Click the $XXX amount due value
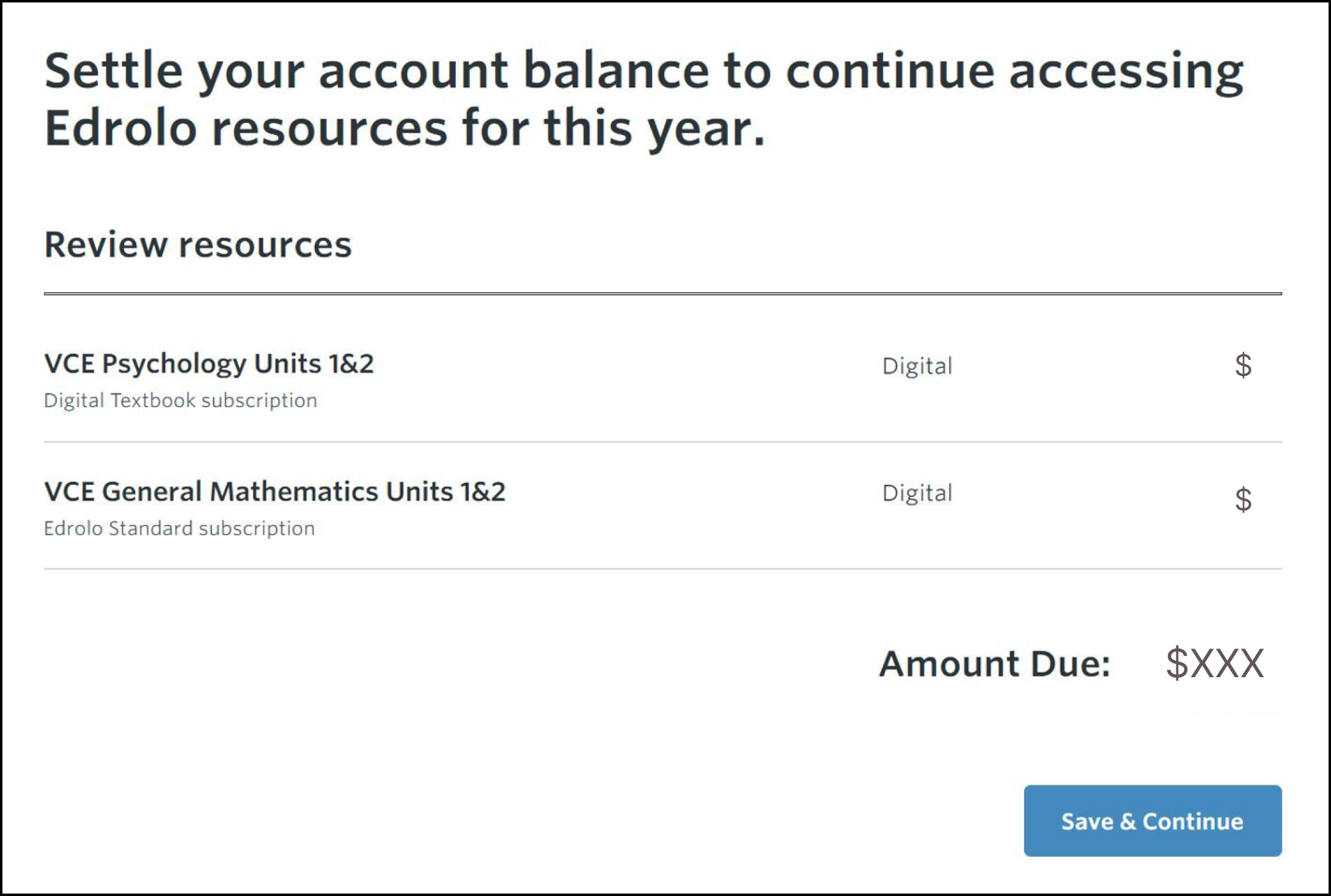Viewport: 1331px width, 896px height. click(x=1214, y=664)
